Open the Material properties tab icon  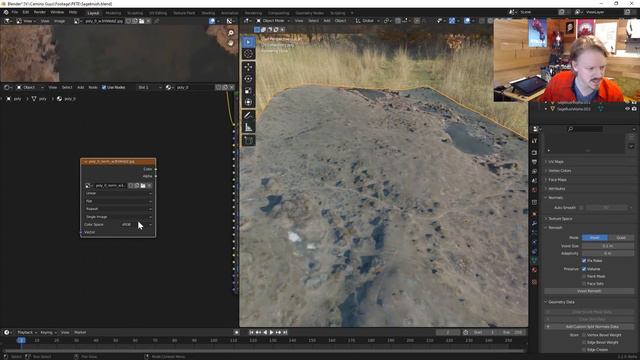point(534,270)
